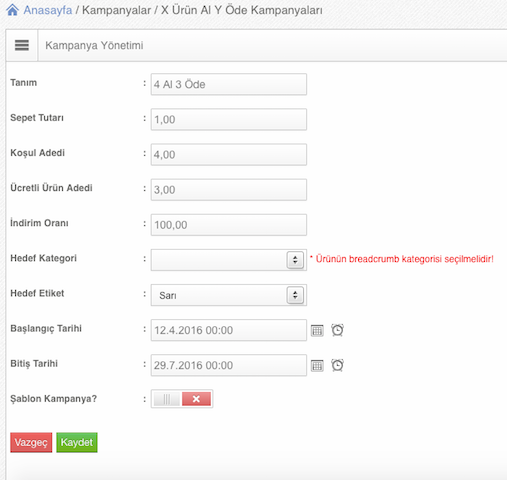Click the Sepet Tutarı input field
This screenshot has width=507, height=480.
229,119
